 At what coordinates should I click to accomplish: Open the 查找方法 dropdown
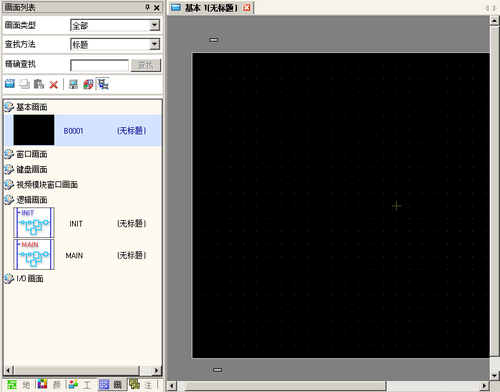pyautogui.click(x=154, y=44)
